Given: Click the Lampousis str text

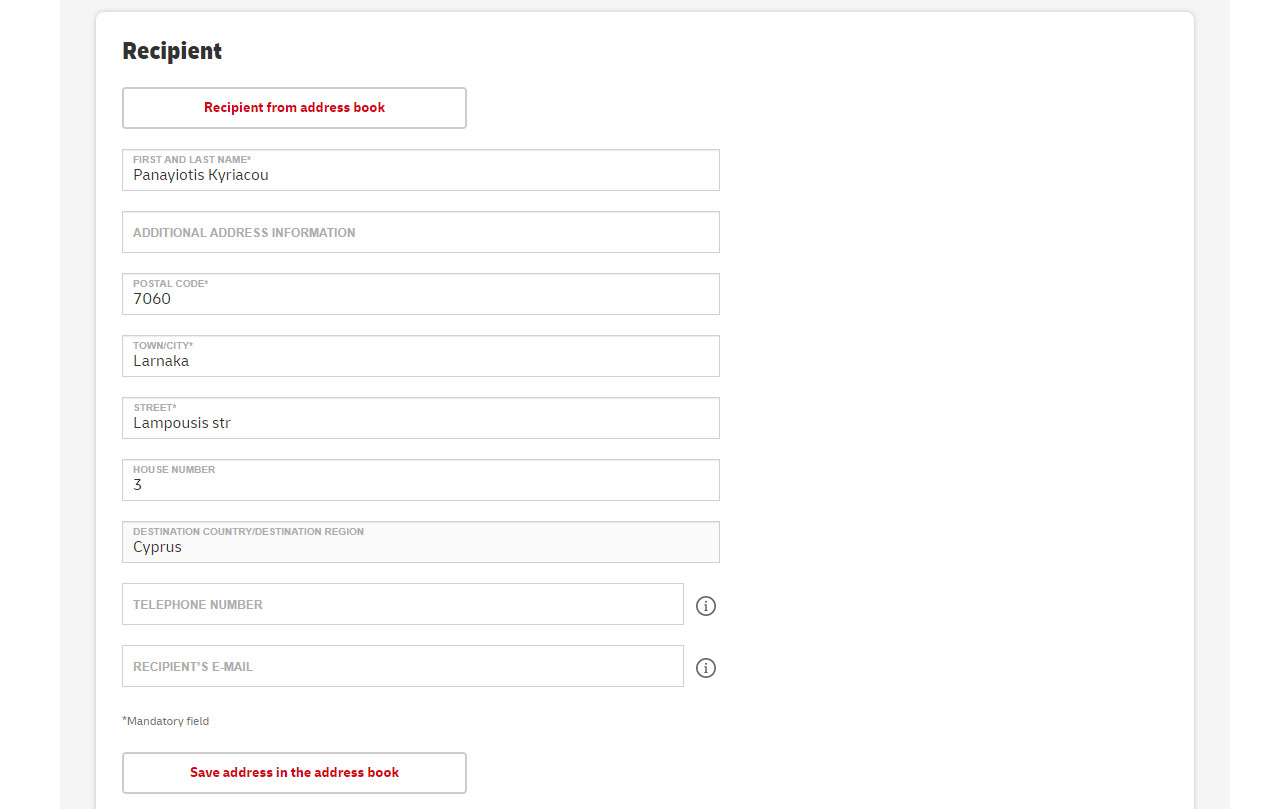Looking at the screenshot, I should pyautogui.click(x=182, y=423).
